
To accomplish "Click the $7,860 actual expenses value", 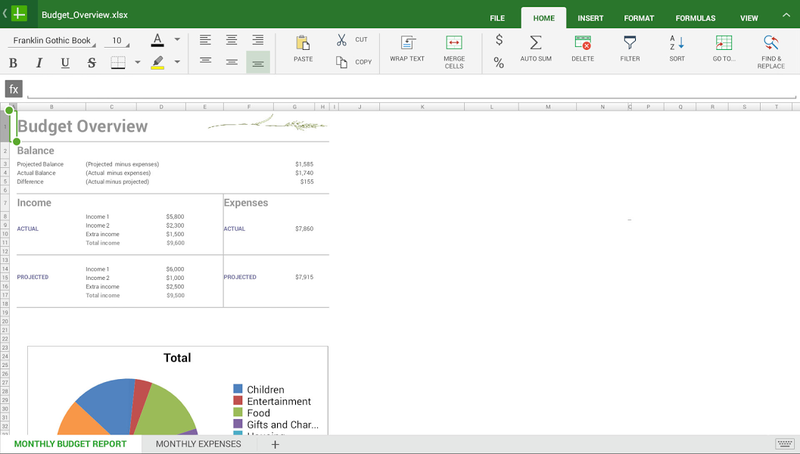I will tap(304, 229).
